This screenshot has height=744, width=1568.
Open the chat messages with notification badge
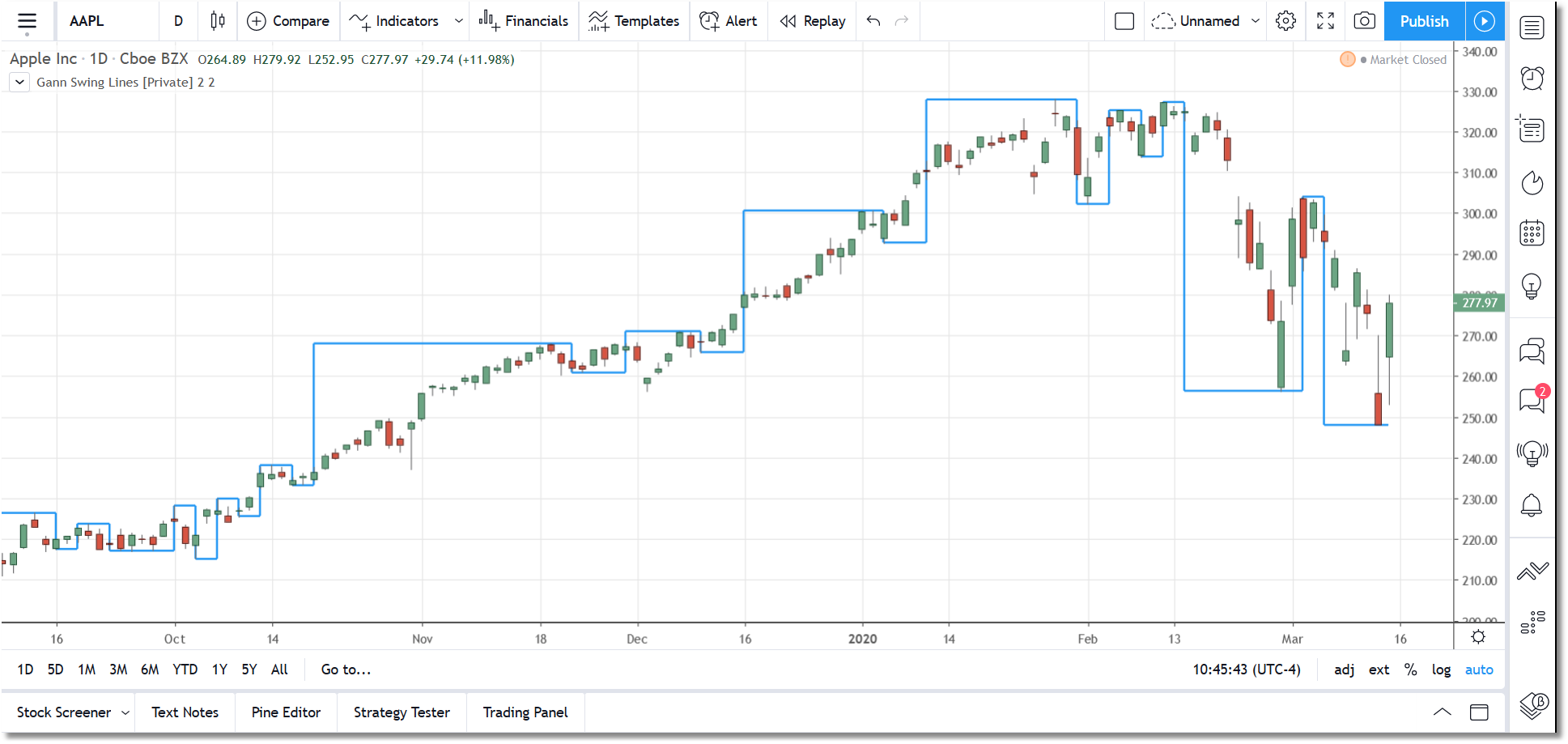click(1532, 399)
